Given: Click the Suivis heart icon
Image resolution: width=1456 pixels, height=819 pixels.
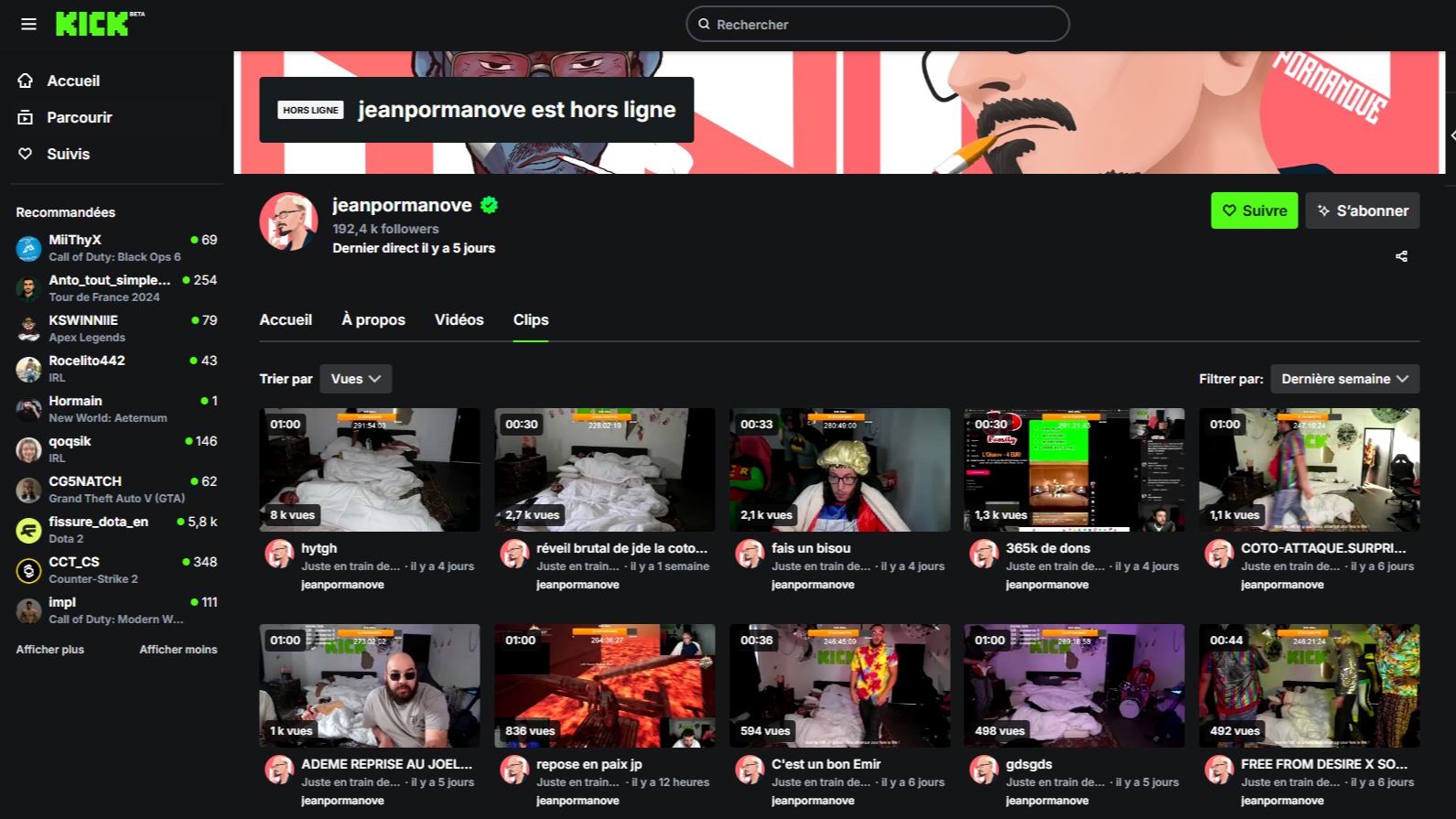Looking at the screenshot, I should pyautogui.click(x=26, y=154).
